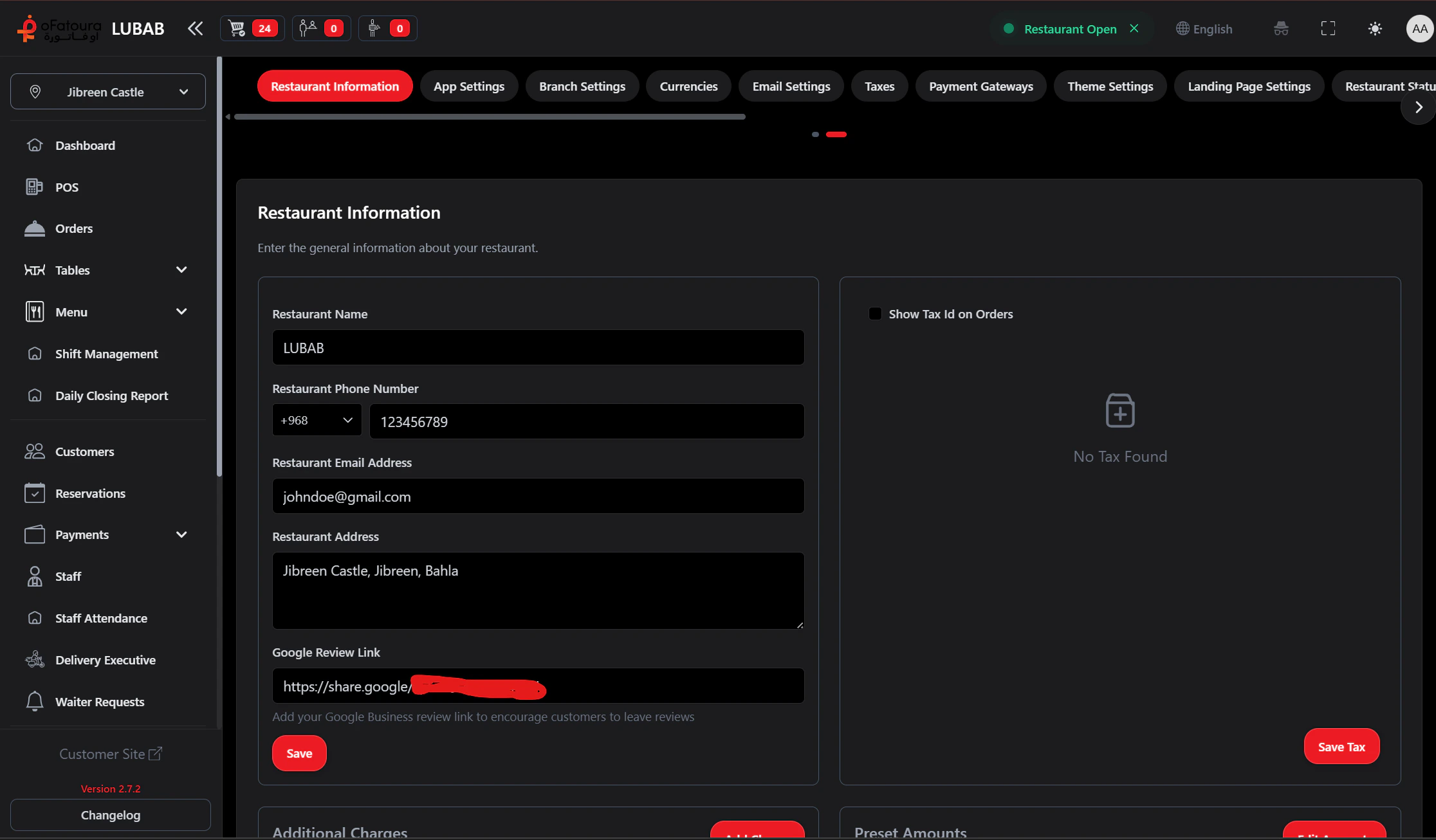Switch to the Taxes tab
Screen dimensions: 1436x840
tap(879, 86)
